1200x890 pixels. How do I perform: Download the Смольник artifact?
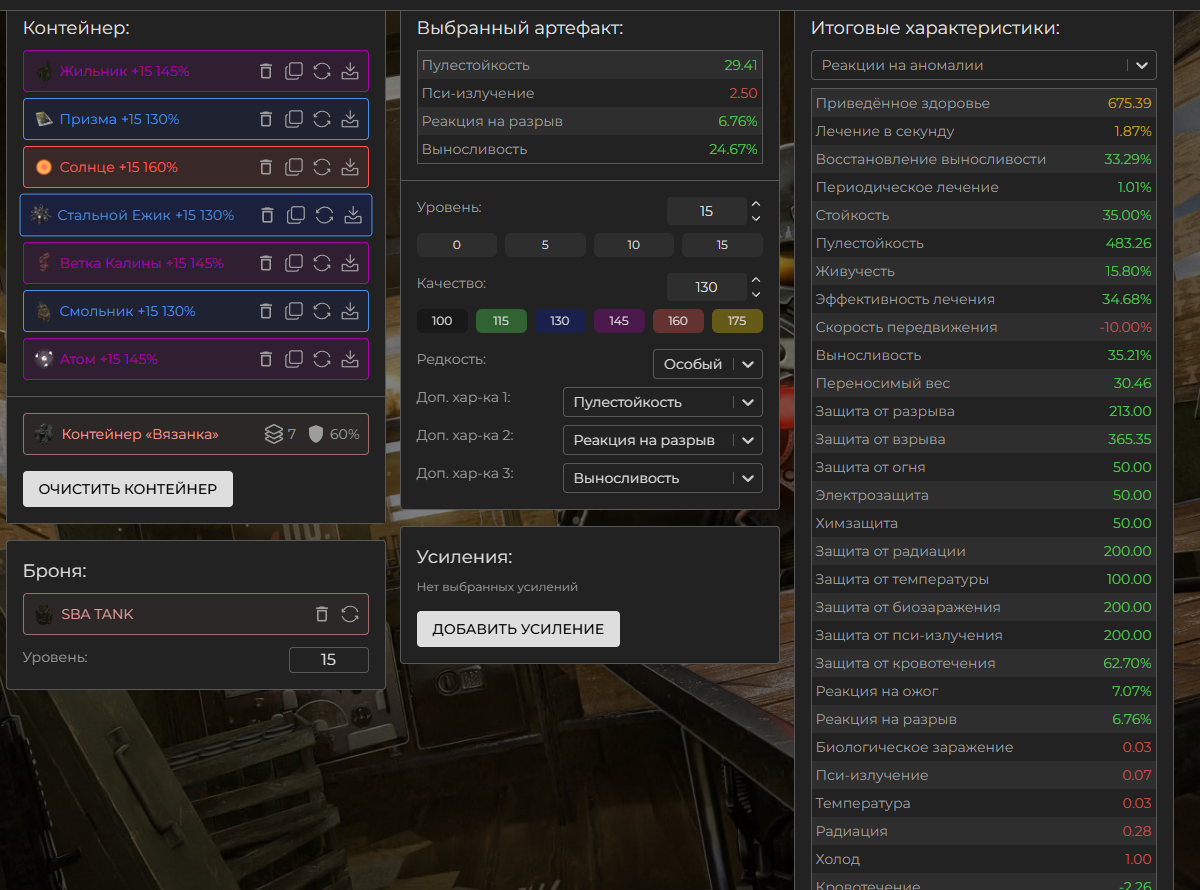pyautogui.click(x=350, y=311)
